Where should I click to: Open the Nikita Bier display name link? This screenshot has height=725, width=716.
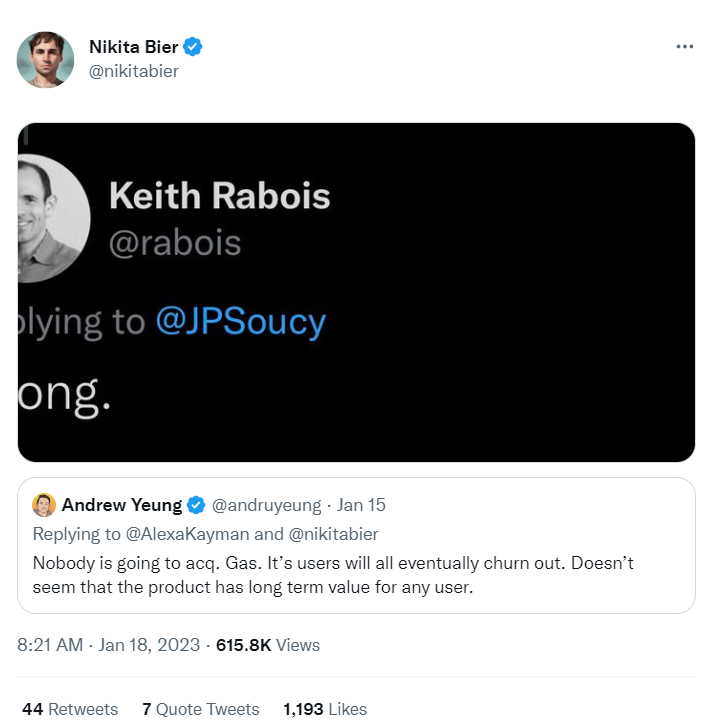pos(133,47)
